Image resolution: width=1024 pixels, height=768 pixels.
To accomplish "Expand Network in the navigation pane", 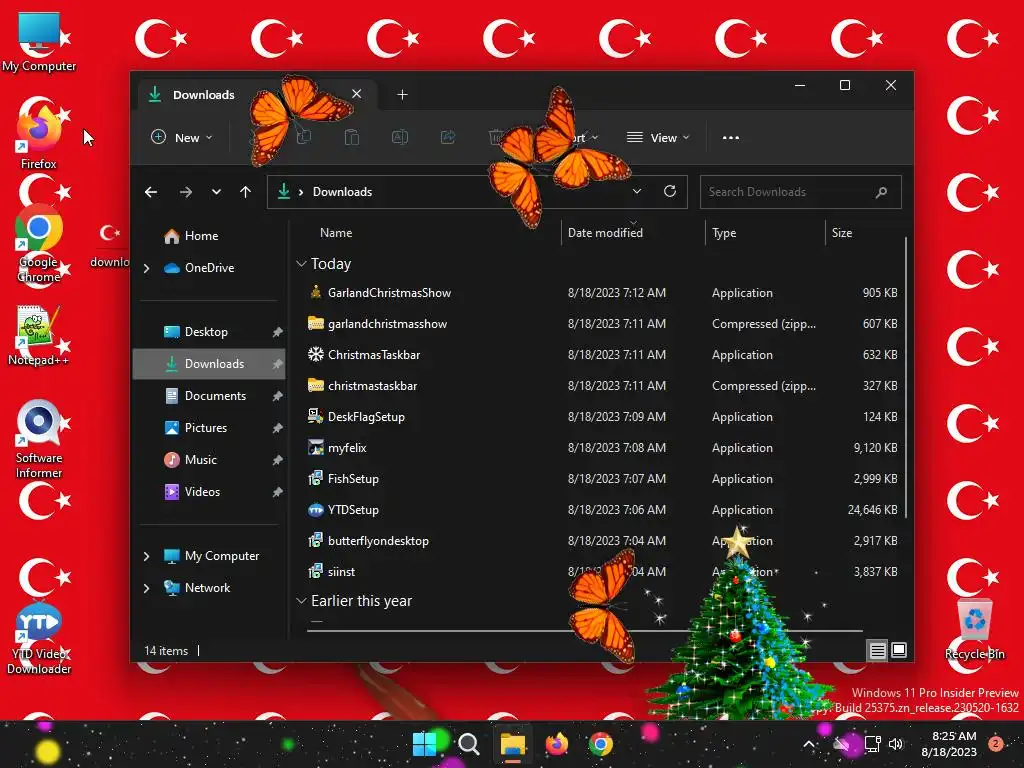I will [146, 588].
